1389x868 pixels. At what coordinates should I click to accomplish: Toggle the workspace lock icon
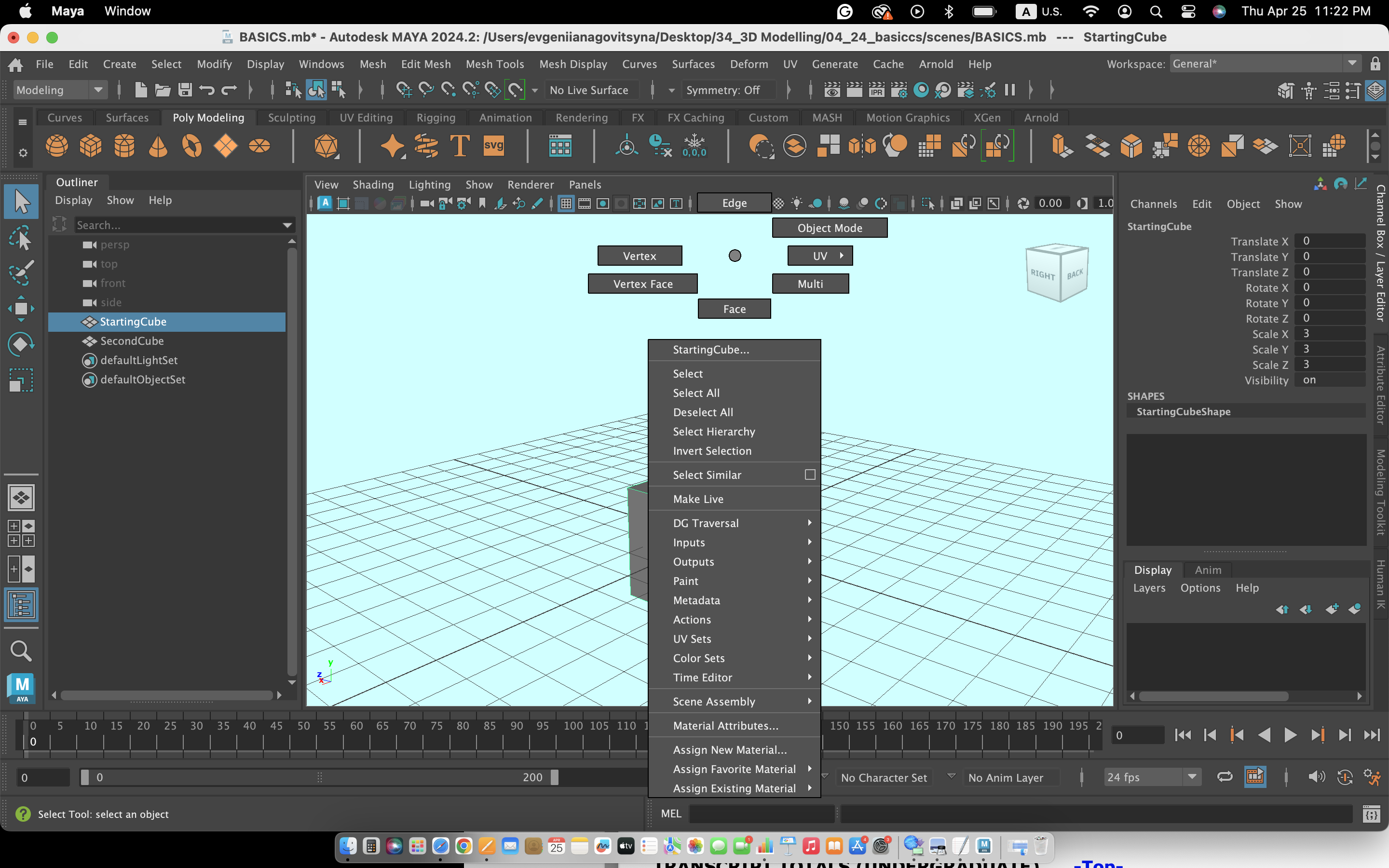pos(1375,64)
